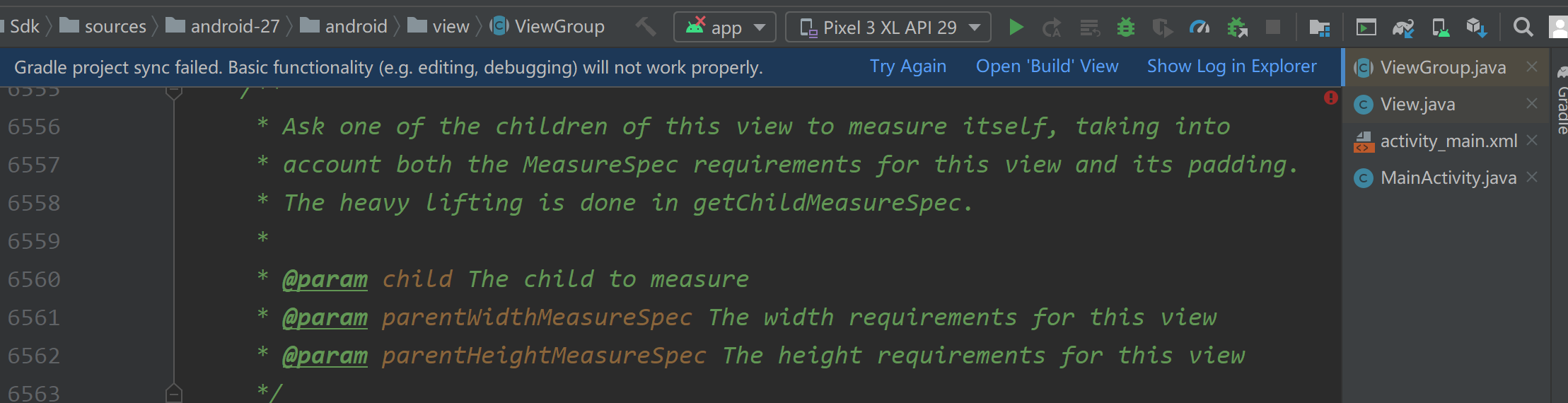This screenshot has height=403, width=1568.
Task: Open the Profile app gauge icon
Action: coord(1200,28)
